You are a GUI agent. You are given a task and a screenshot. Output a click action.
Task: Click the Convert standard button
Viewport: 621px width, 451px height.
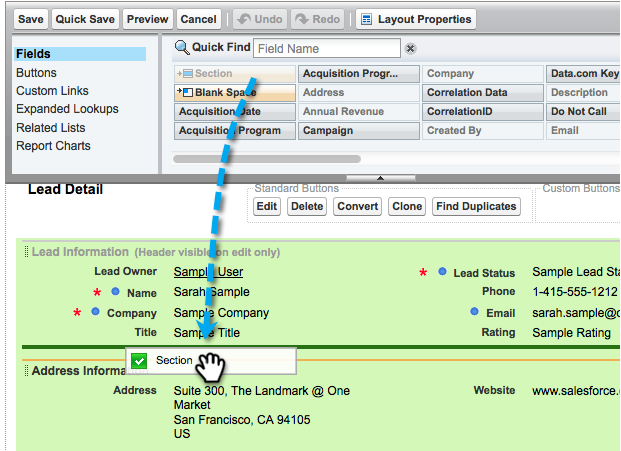tap(357, 206)
